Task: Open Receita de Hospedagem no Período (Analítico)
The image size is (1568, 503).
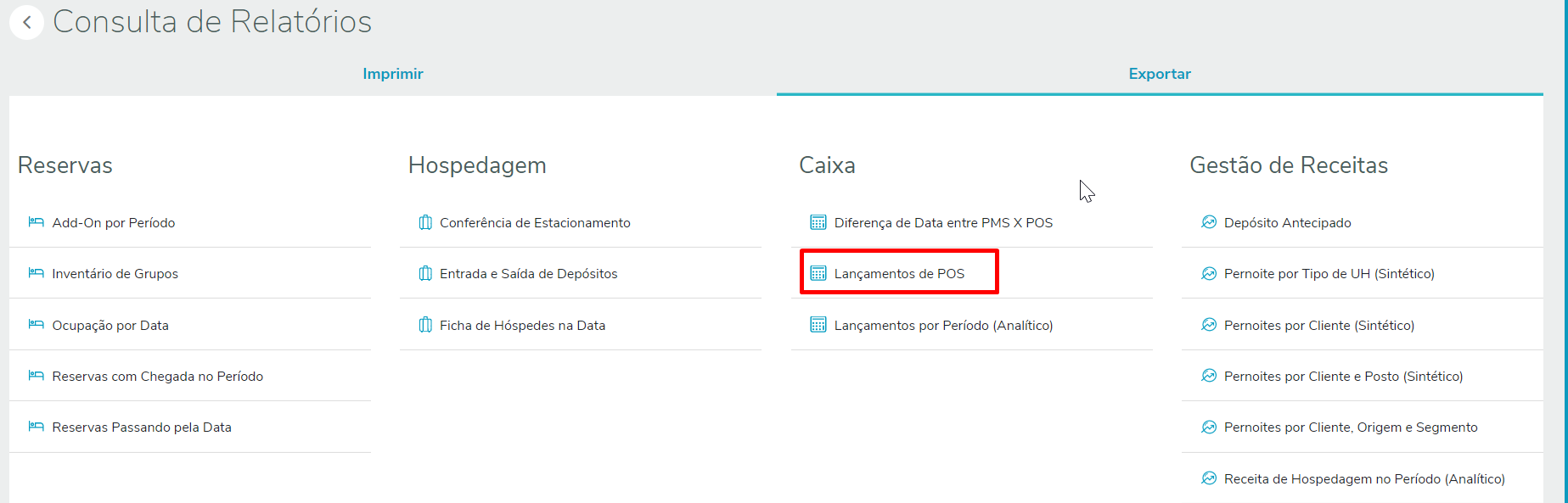Action: point(1363,478)
